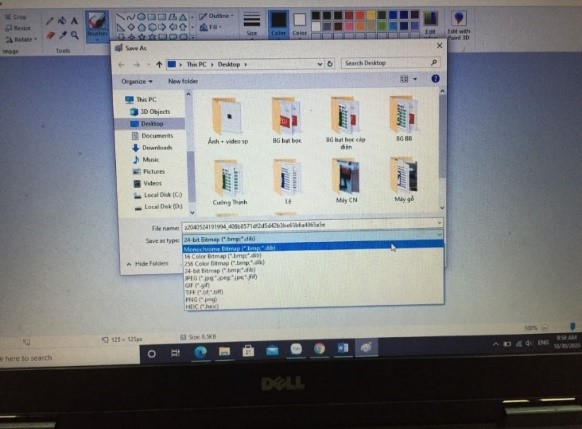
Task: Pick the white color swatch
Action: [316, 26]
